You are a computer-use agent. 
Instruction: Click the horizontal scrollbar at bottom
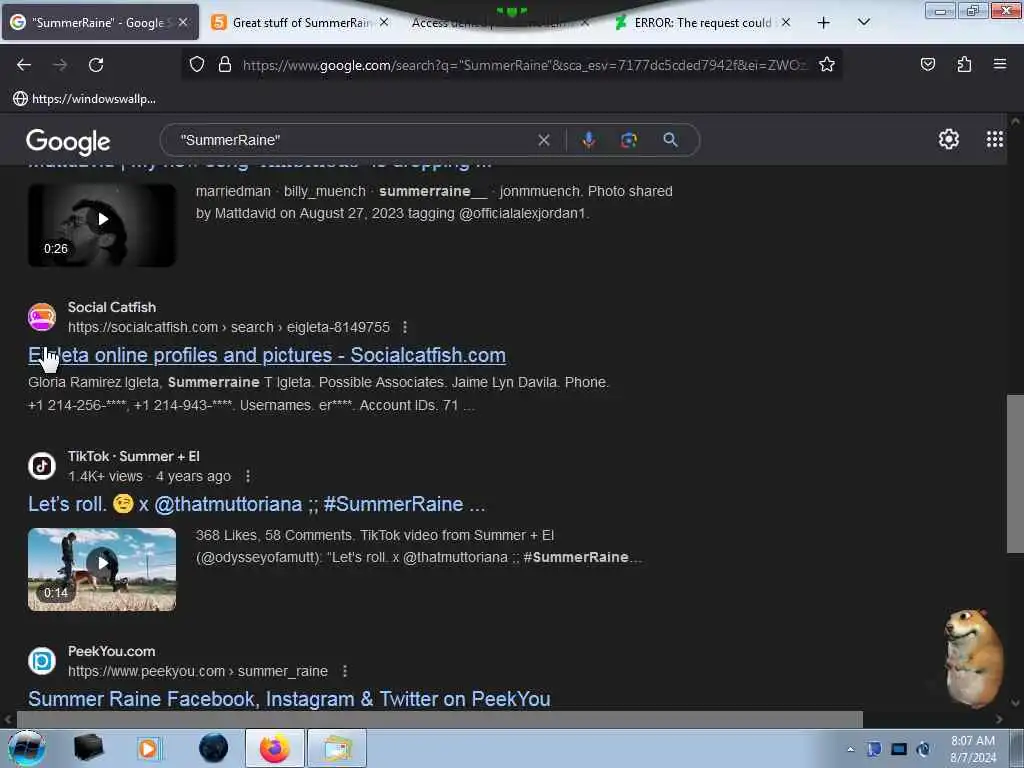click(x=439, y=719)
